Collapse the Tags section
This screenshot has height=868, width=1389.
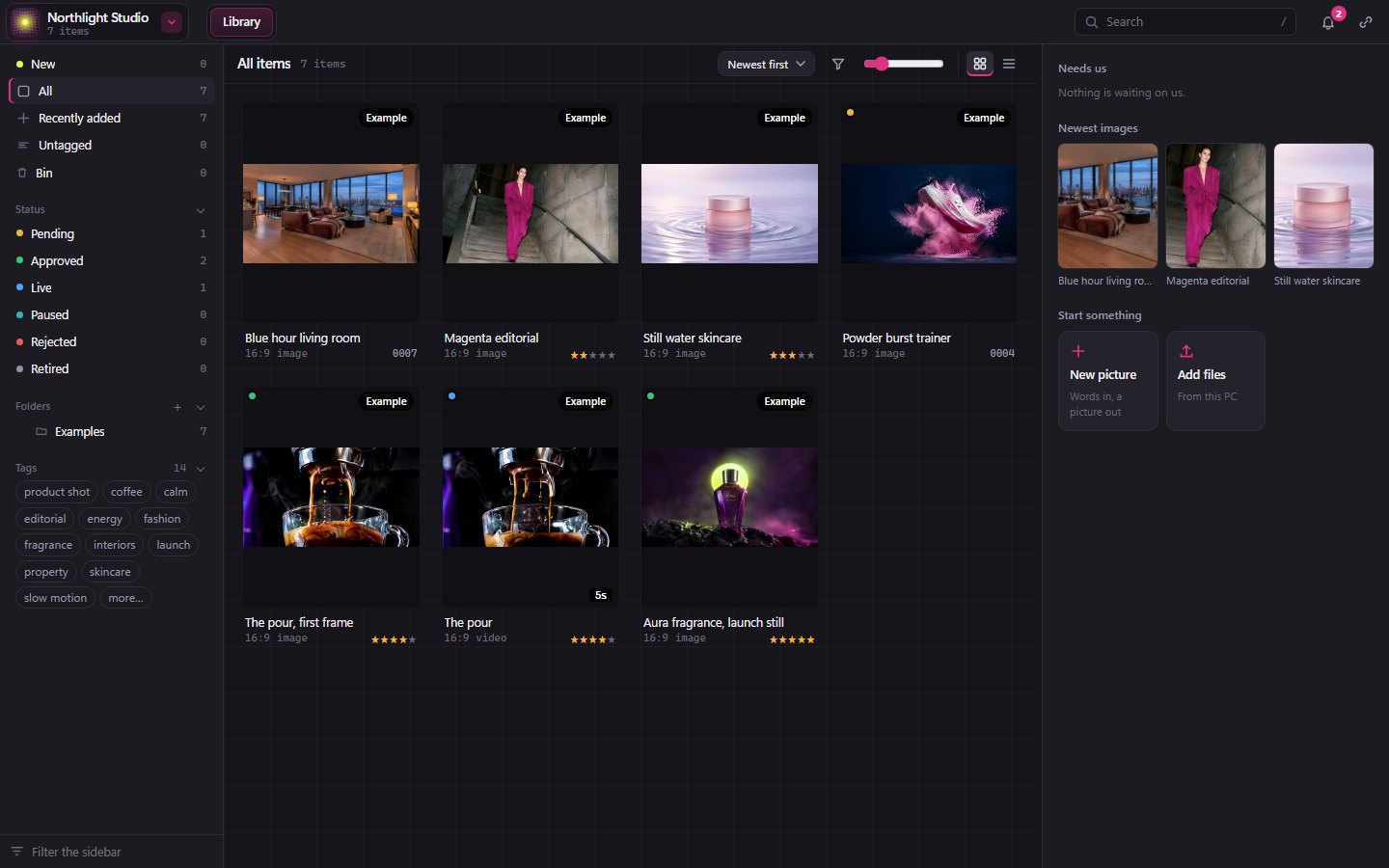pos(201,469)
